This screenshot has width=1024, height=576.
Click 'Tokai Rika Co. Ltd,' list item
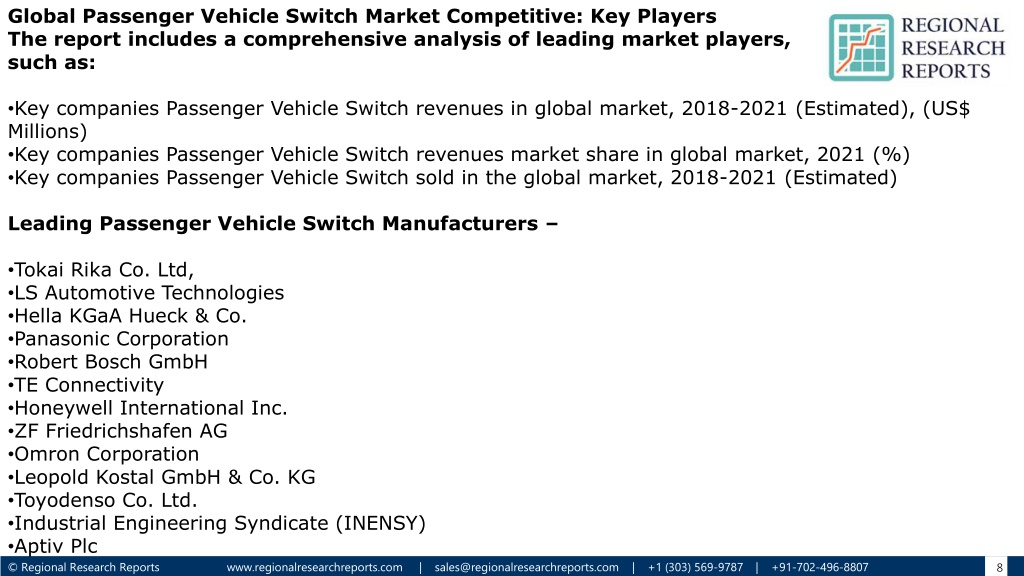(x=101, y=269)
